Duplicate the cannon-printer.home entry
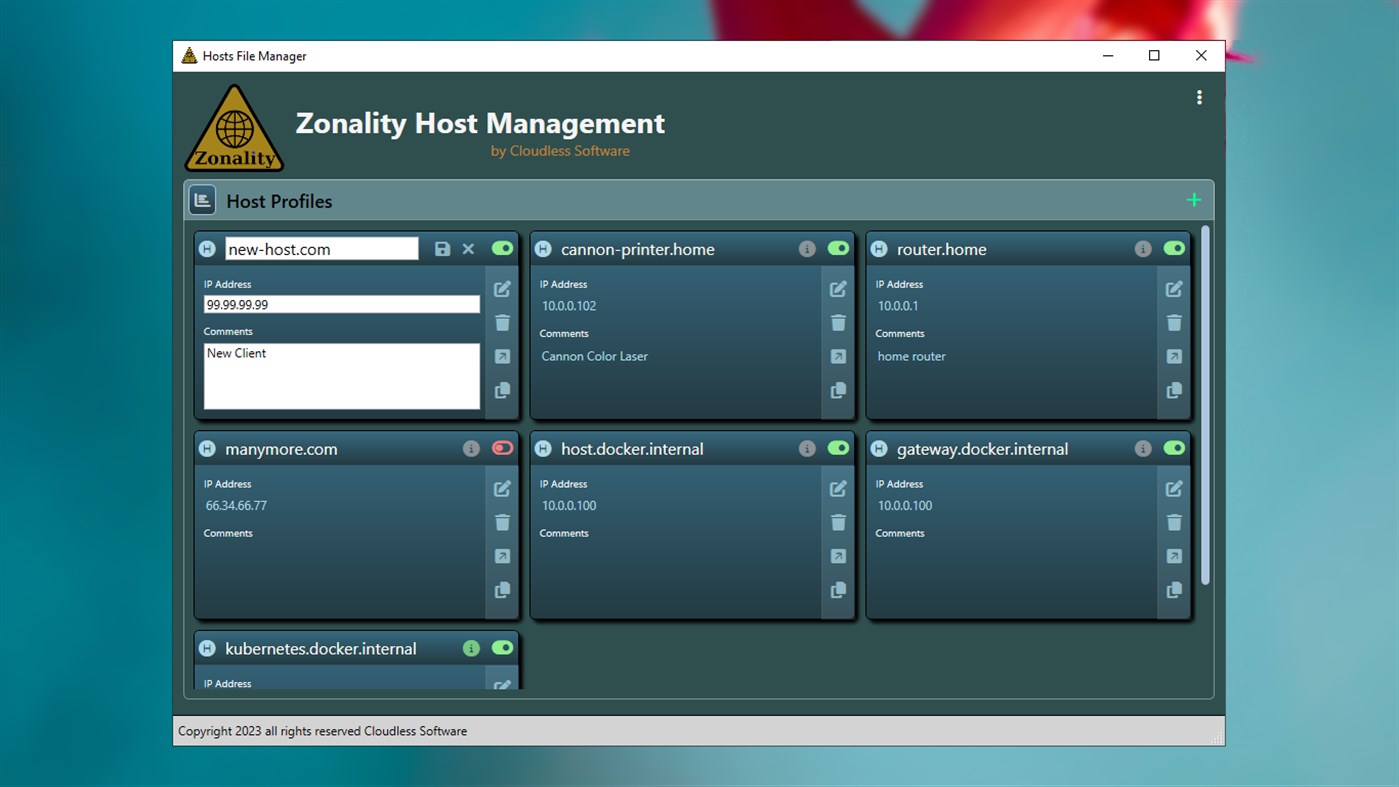 pos(838,390)
